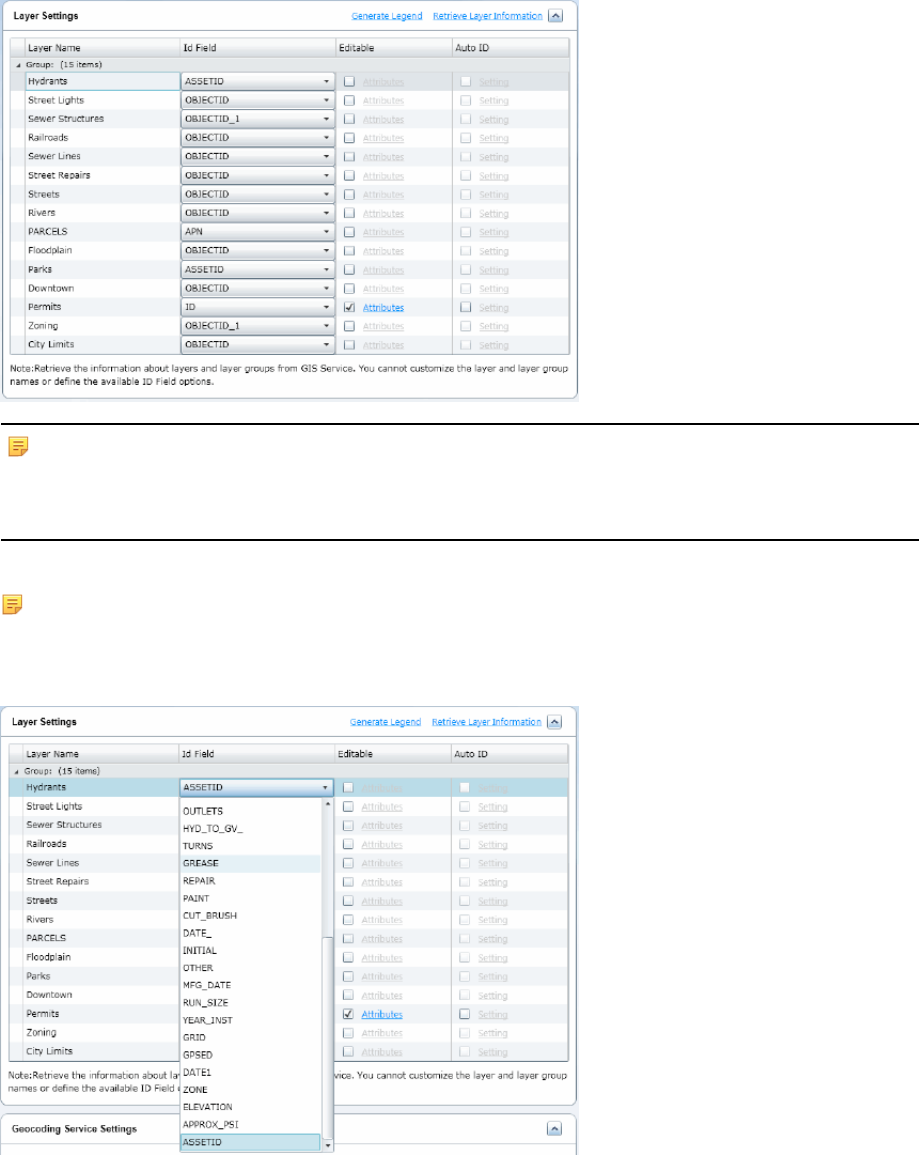Click the scrollbar thumb in the open Id Field list

pyautogui.click(x=328, y=1039)
